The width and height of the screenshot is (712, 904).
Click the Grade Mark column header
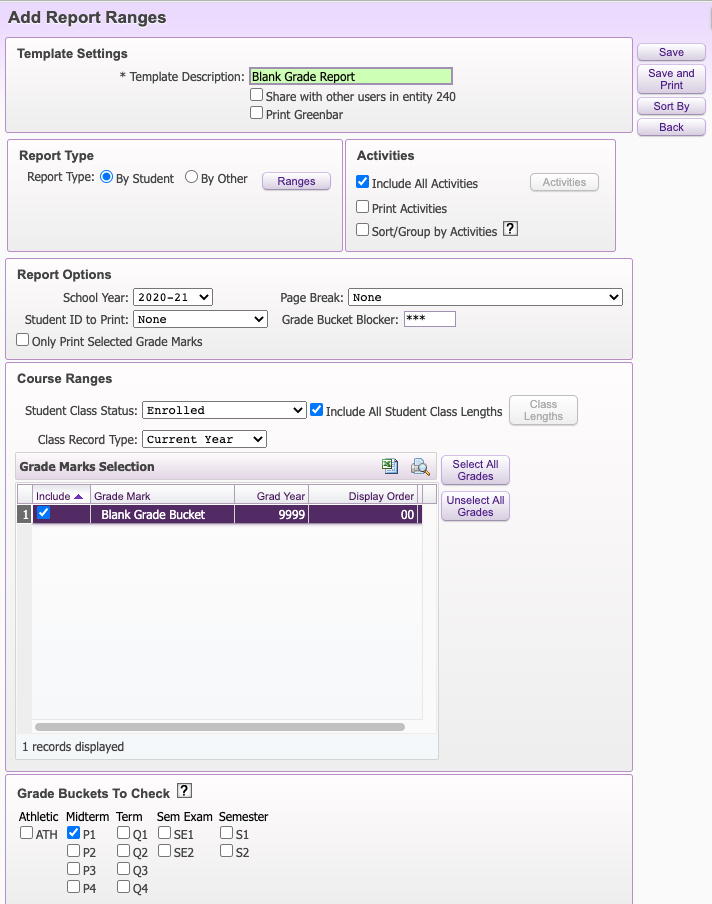(162, 496)
